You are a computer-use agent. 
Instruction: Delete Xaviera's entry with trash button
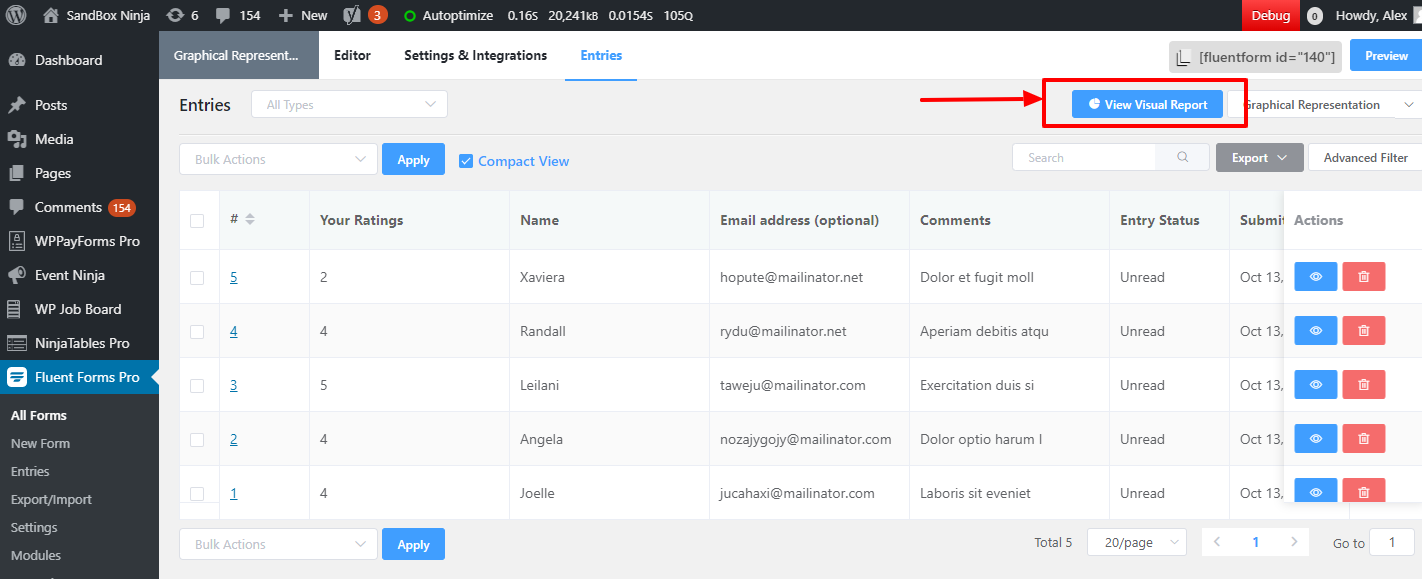coord(1364,277)
